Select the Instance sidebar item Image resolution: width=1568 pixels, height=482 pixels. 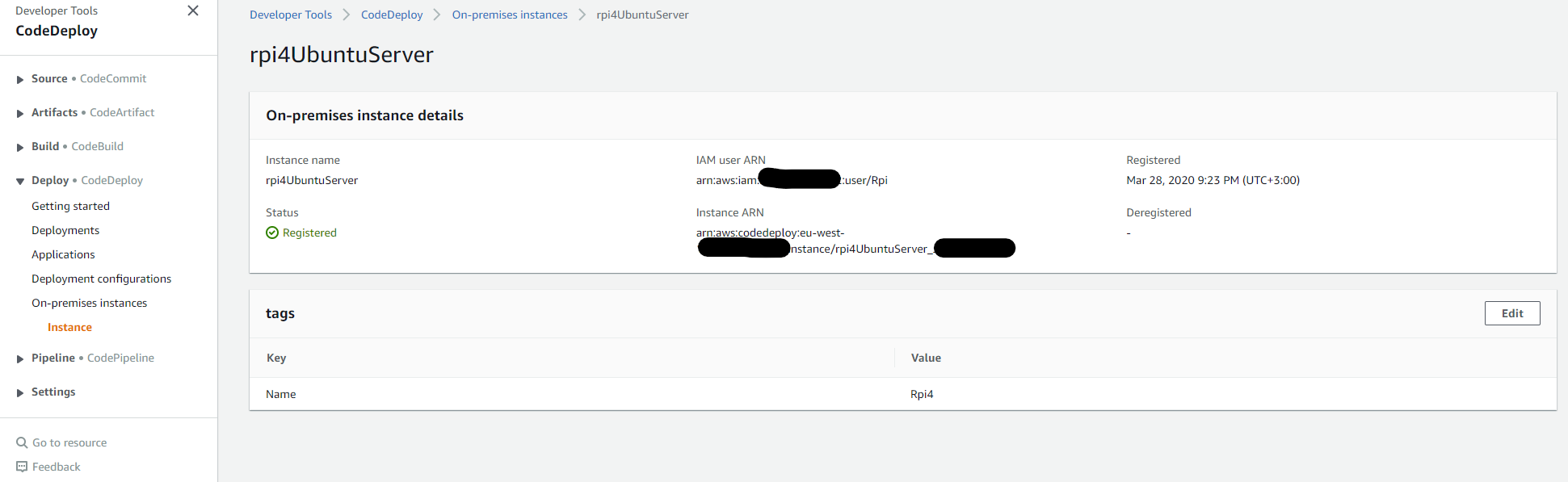click(x=69, y=327)
